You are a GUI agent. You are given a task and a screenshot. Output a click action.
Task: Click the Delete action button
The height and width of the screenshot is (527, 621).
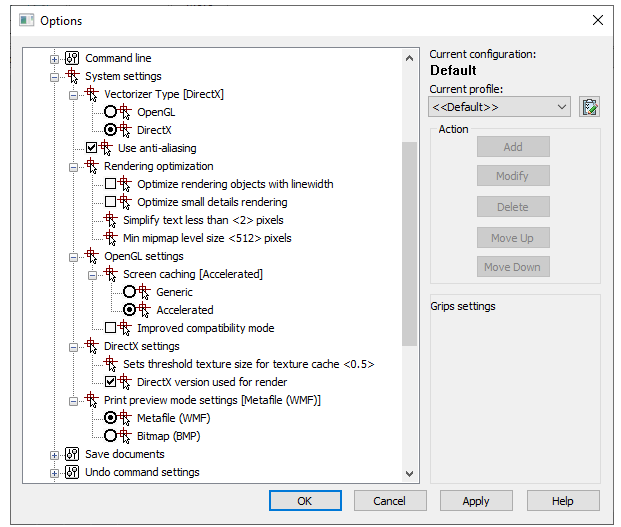point(513,207)
